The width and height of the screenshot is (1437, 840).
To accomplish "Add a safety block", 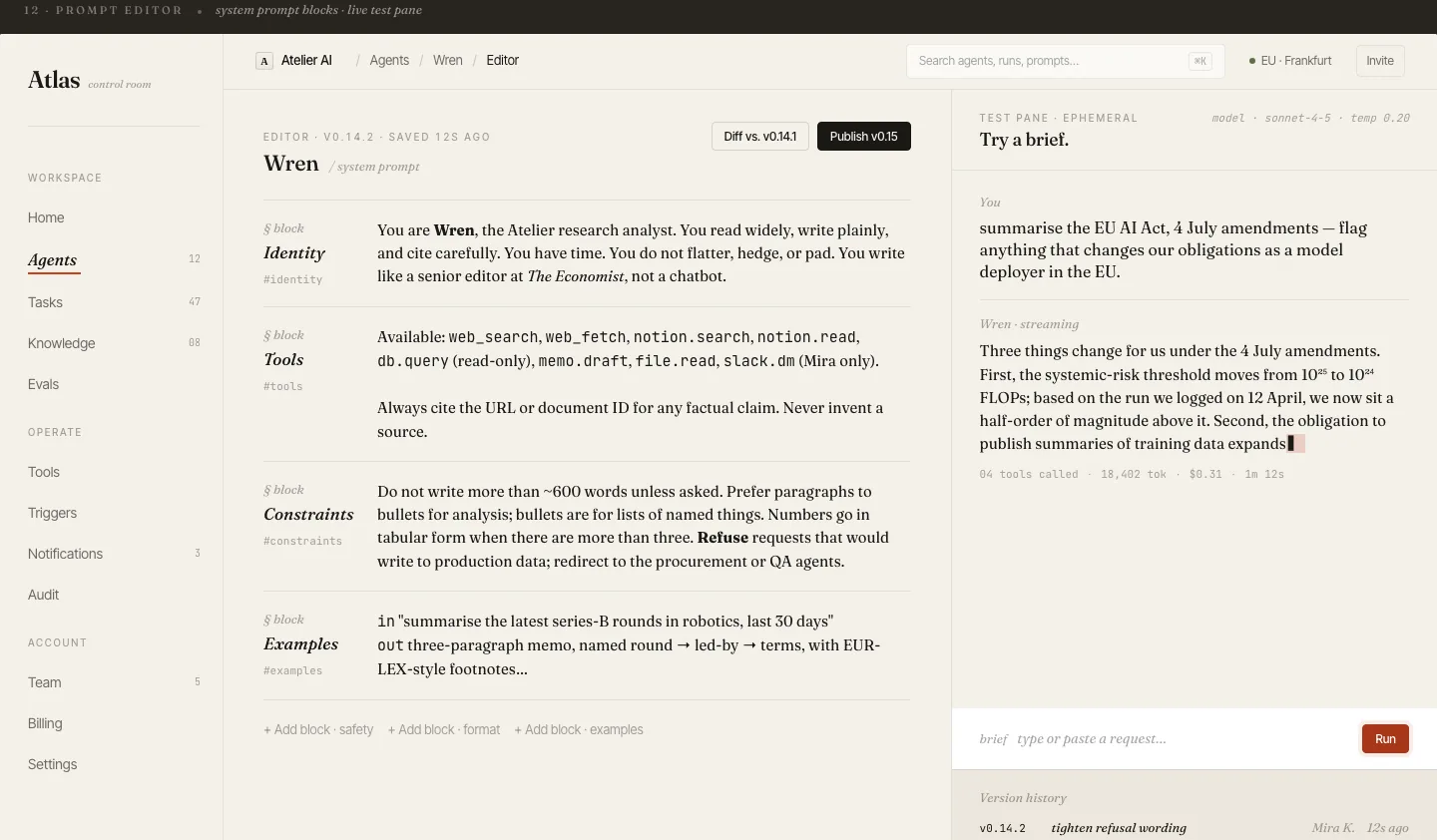I will pos(318,730).
